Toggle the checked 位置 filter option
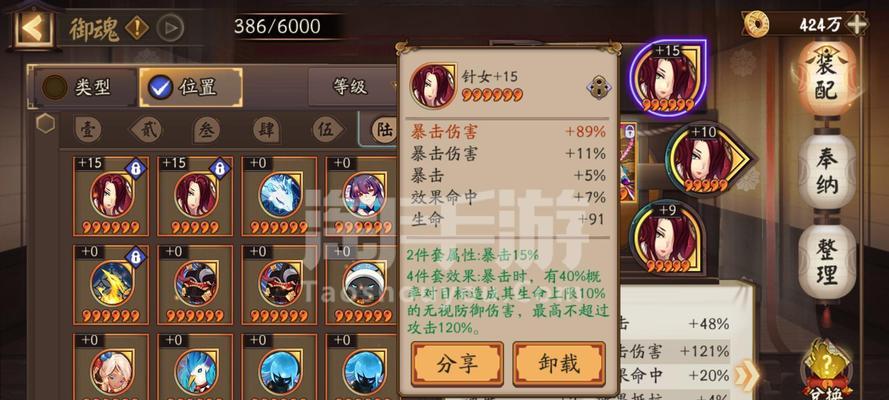 coord(190,87)
